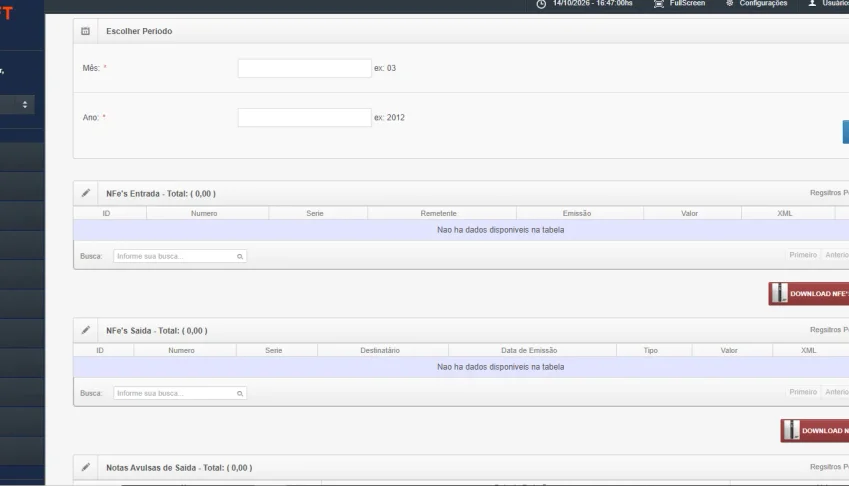Image resolution: width=849 pixels, height=486 pixels.
Task: Click the pencil icon of NFe's Saída
Action: coord(86,330)
